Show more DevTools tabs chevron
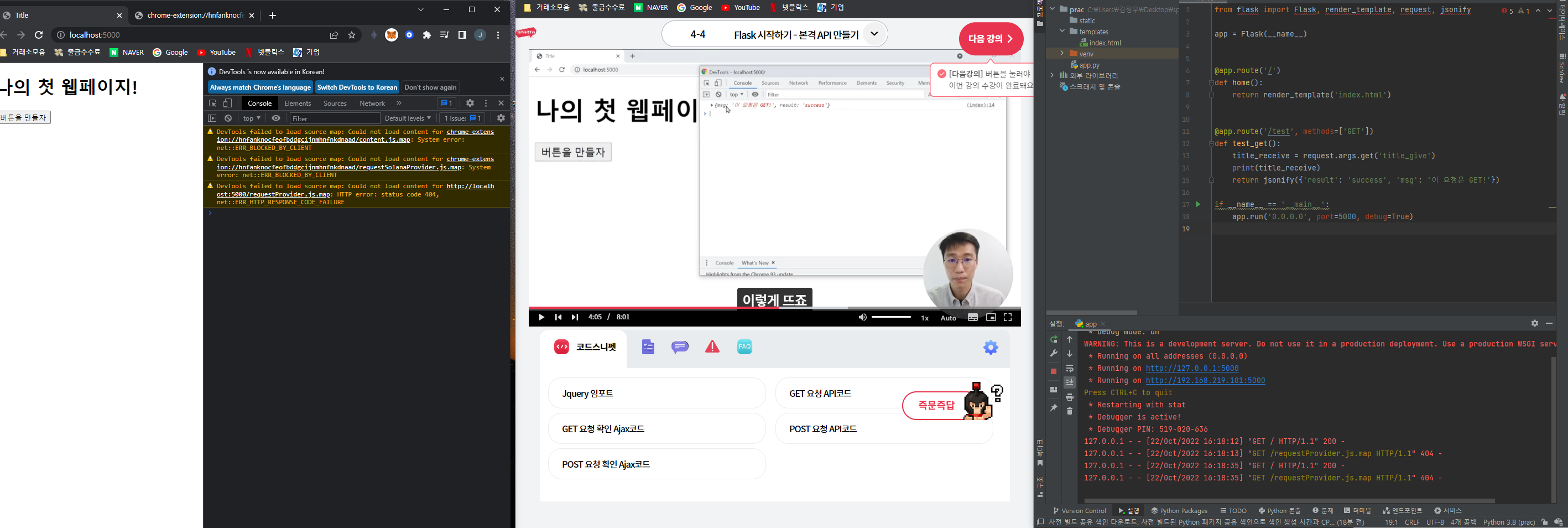1568x528 pixels. pos(399,103)
